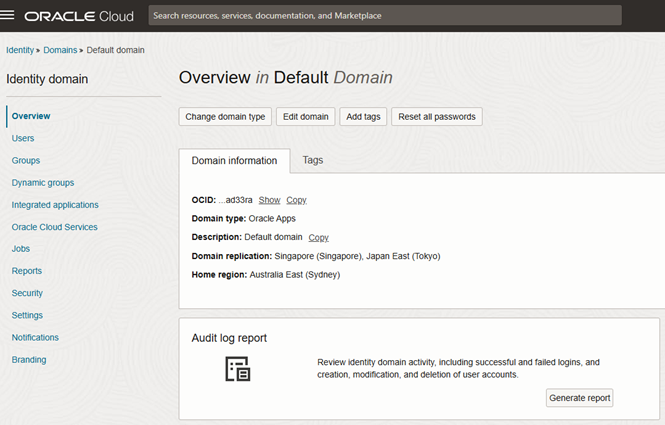Open Notifications in the sidebar
The height and width of the screenshot is (425, 665).
click(35, 338)
